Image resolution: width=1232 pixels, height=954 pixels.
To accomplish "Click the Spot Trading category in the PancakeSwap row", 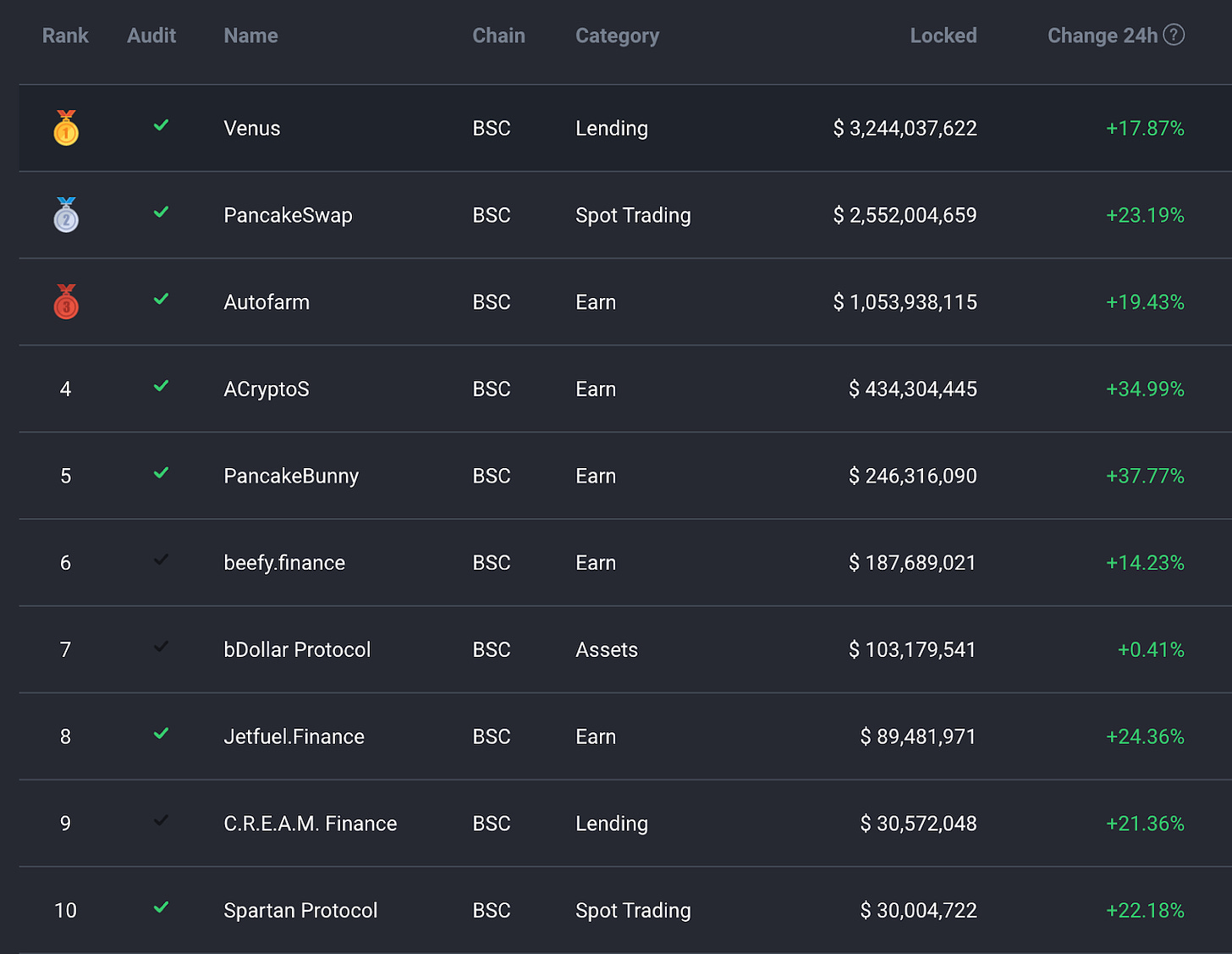I will 633,215.
